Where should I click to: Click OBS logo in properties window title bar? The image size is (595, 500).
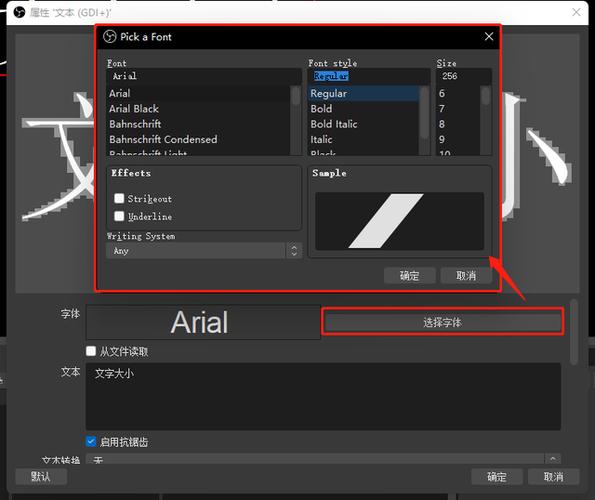point(19,12)
